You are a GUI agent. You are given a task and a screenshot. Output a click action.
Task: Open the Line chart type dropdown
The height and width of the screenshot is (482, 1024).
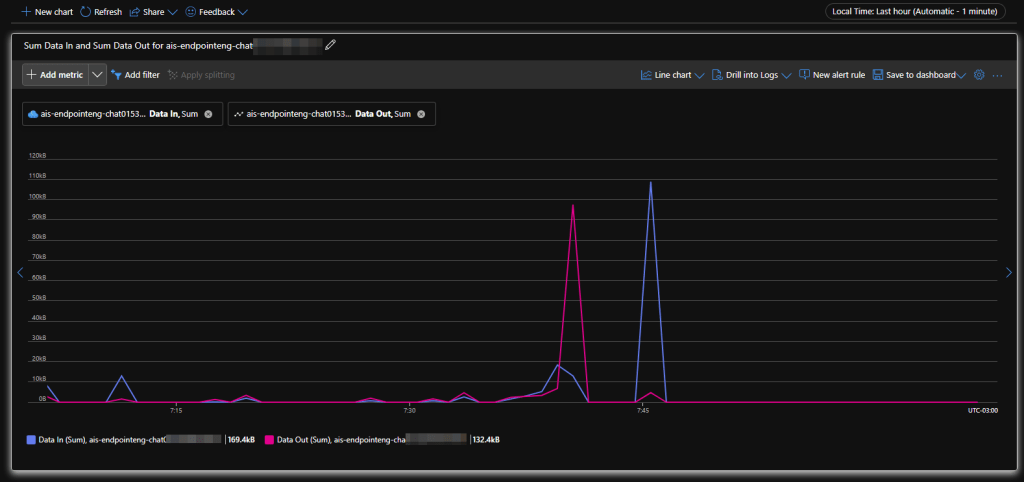tap(672, 75)
